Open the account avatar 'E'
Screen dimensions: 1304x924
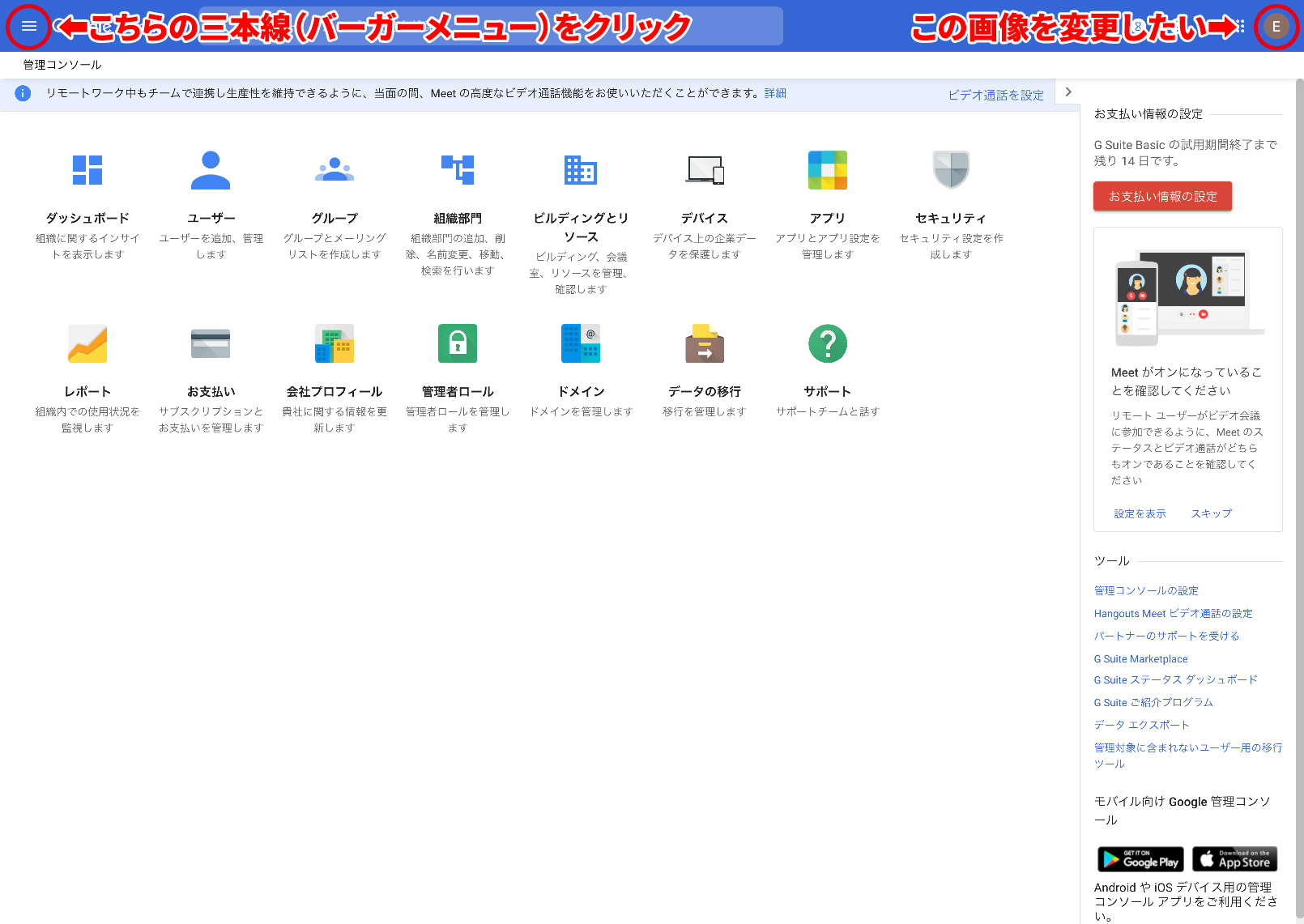1276,27
